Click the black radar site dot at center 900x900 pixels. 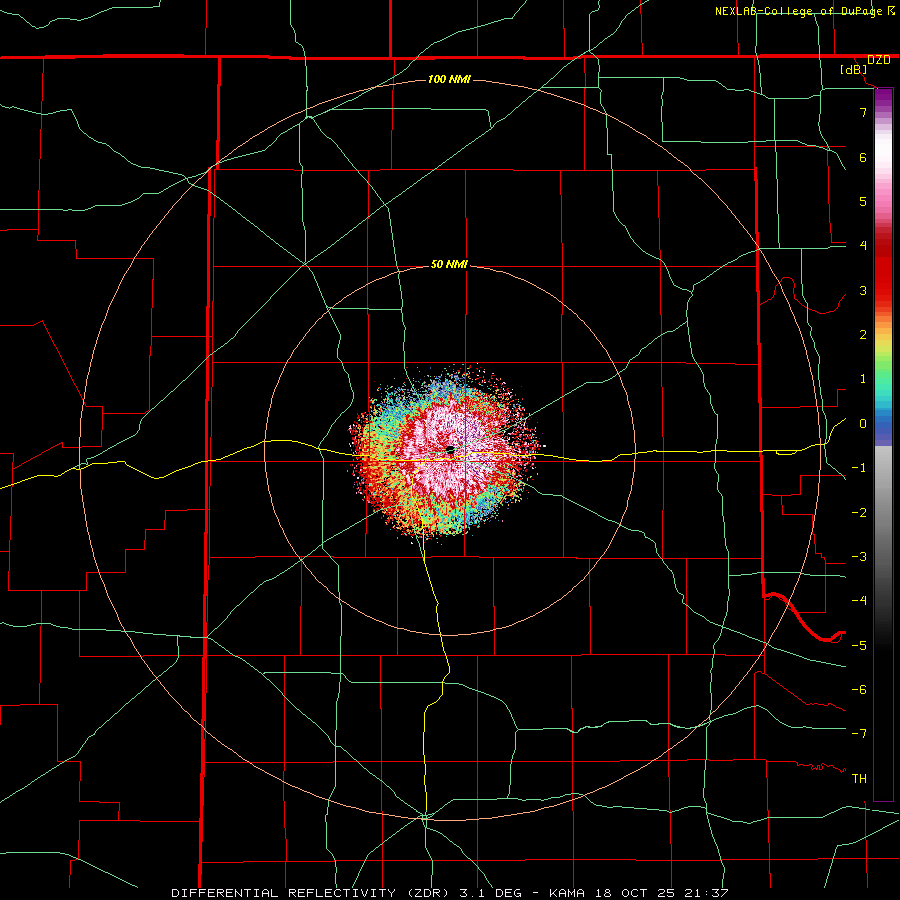(x=450, y=449)
